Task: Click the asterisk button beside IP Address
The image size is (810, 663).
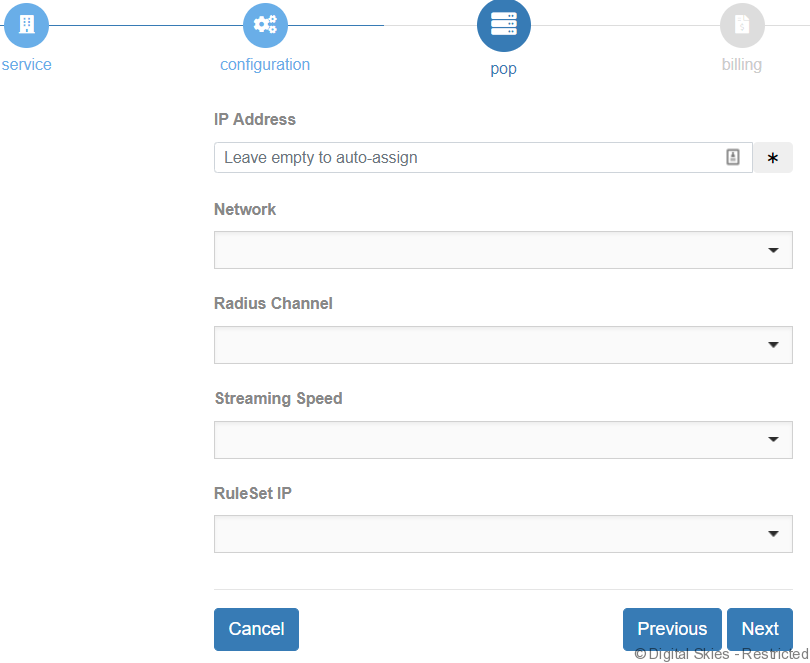Action: (772, 158)
